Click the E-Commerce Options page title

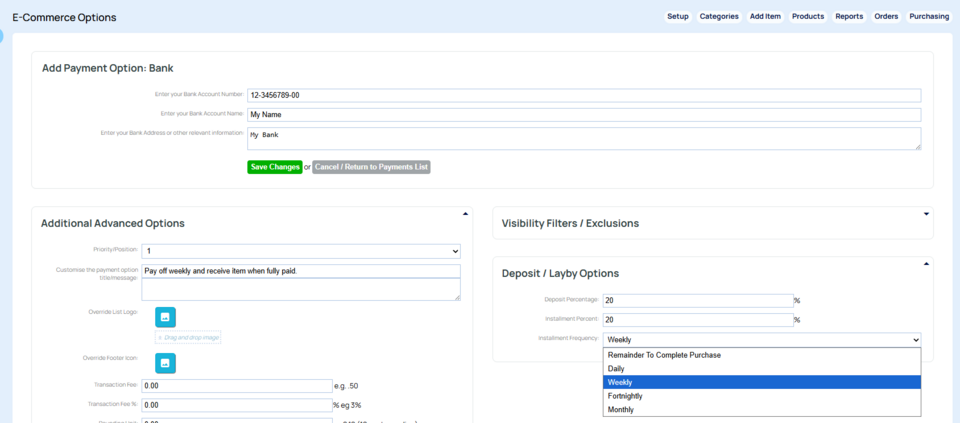64,18
